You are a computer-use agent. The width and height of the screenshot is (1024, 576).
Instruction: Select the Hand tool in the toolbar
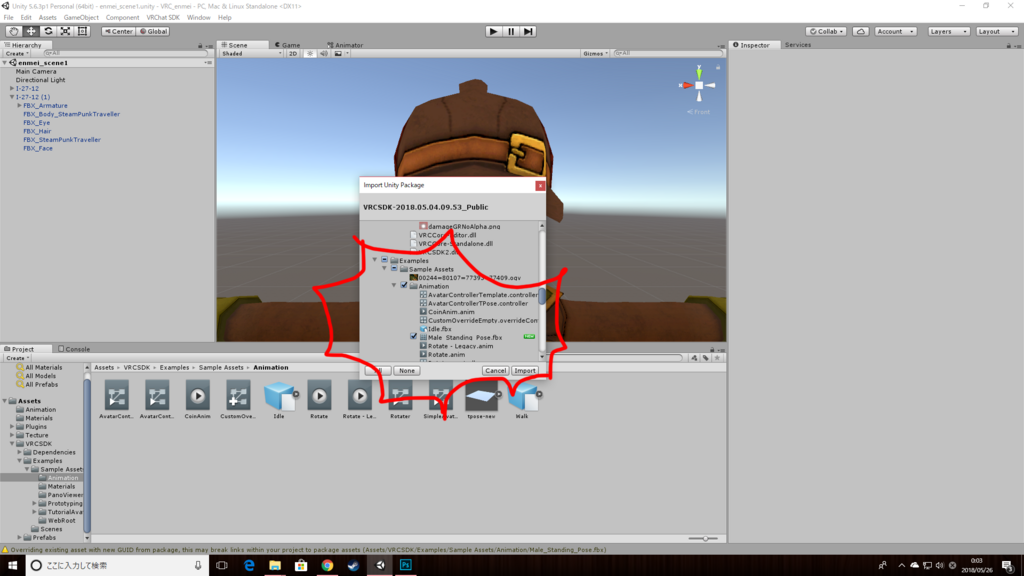(x=13, y=31)
